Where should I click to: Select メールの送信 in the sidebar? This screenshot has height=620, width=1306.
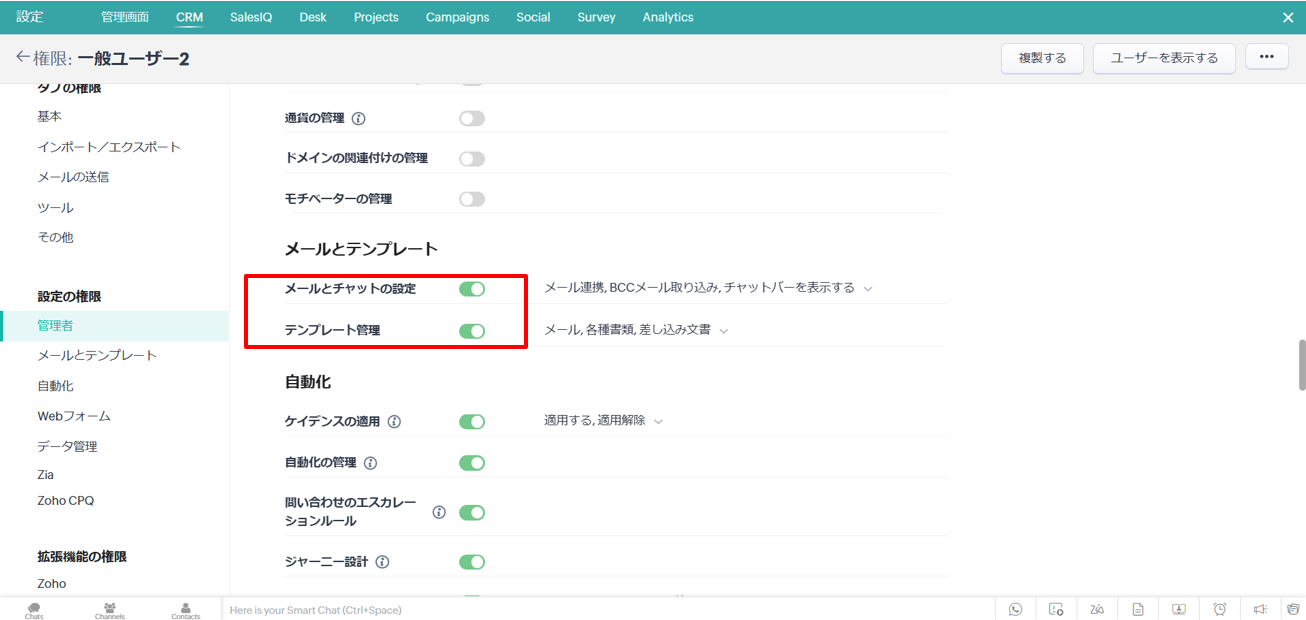pyautogui.click(x=73, y=177)
